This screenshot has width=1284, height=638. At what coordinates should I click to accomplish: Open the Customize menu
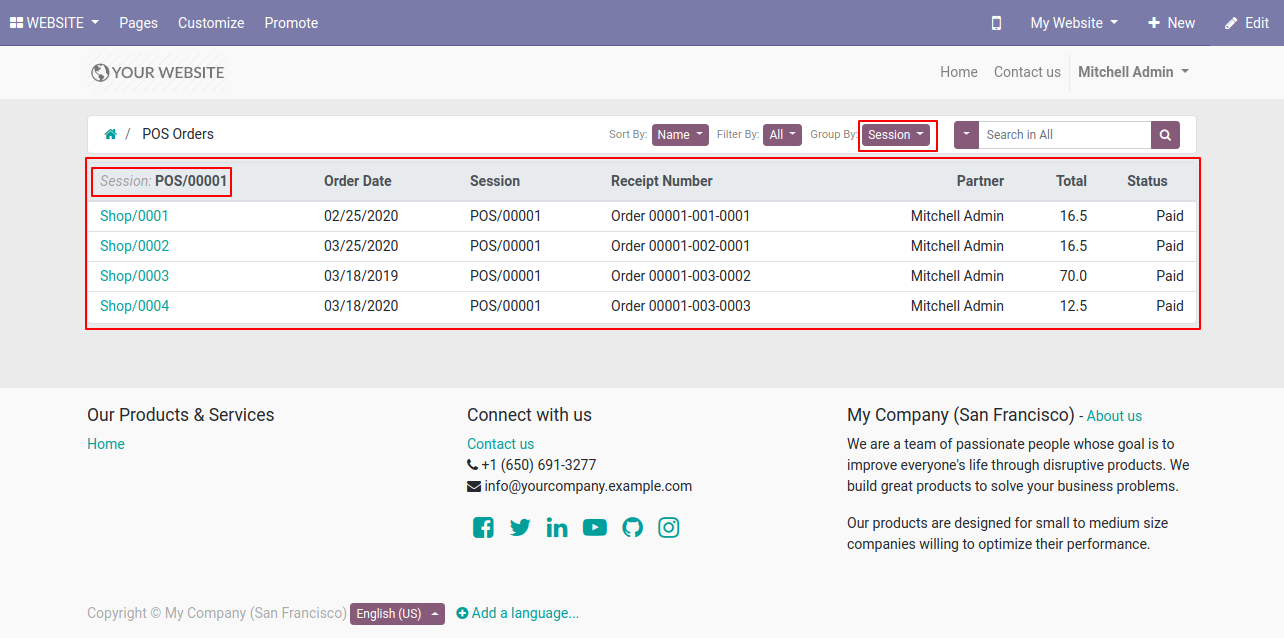211,23
